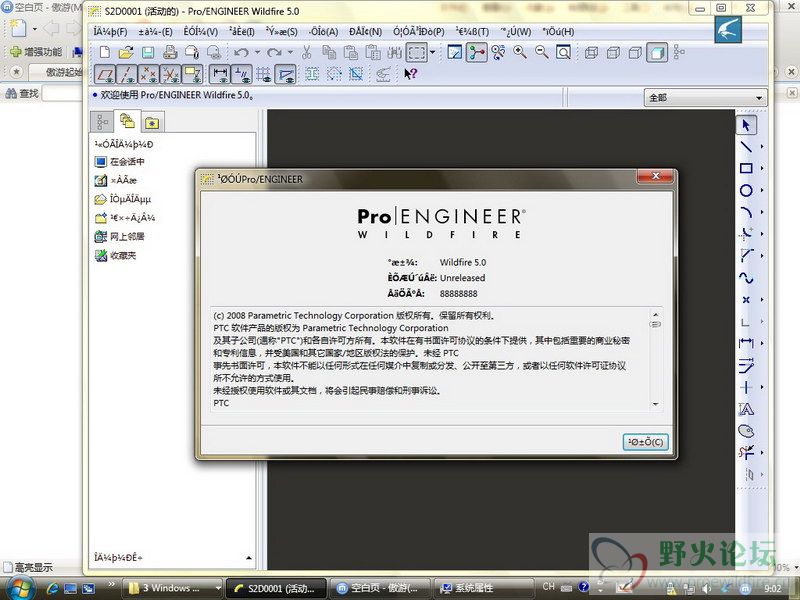Save using the floppy disk icon
The image size is (800, 600).
[x=148, y=52]
